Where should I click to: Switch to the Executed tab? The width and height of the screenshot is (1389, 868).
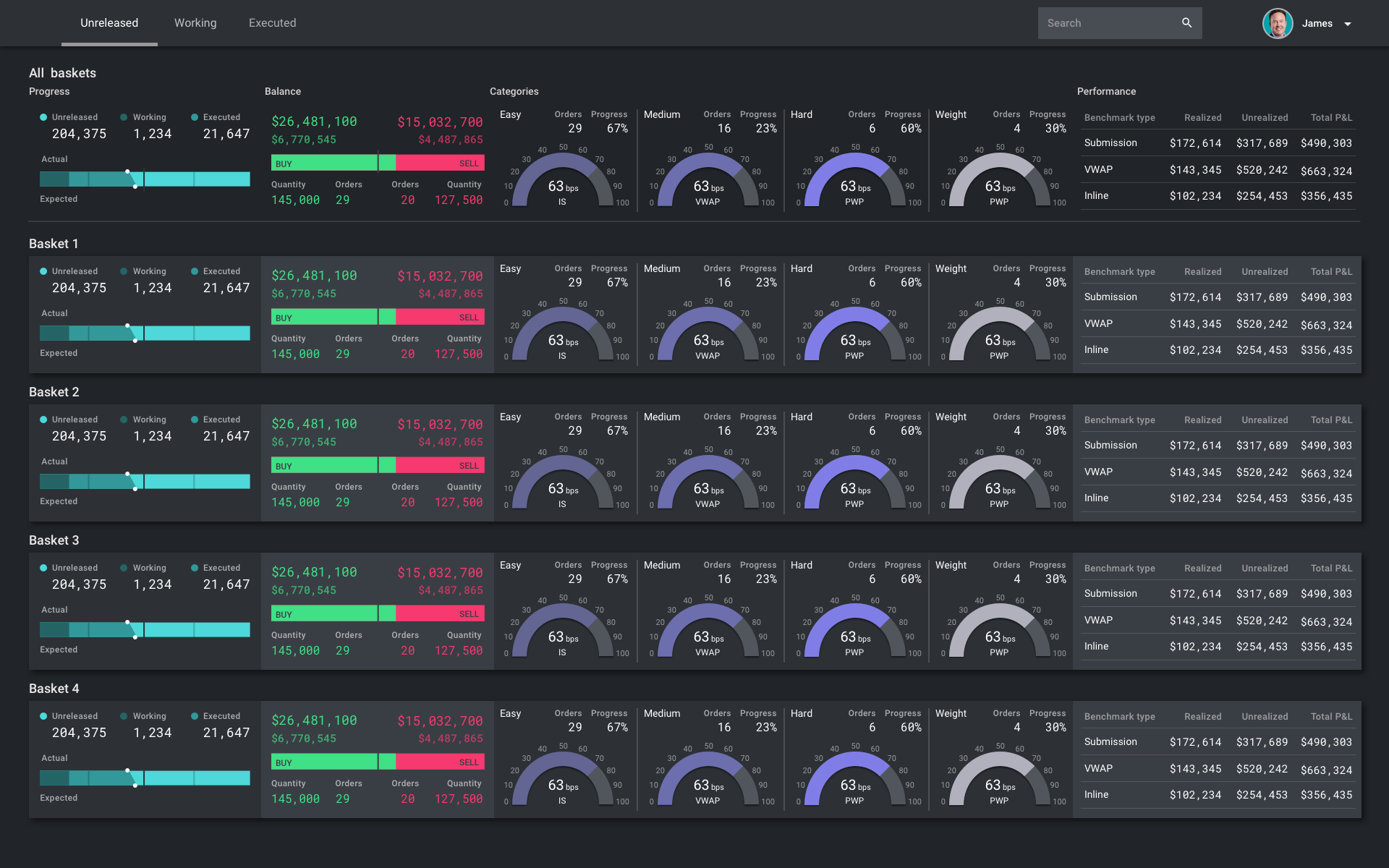coord(272,23)
